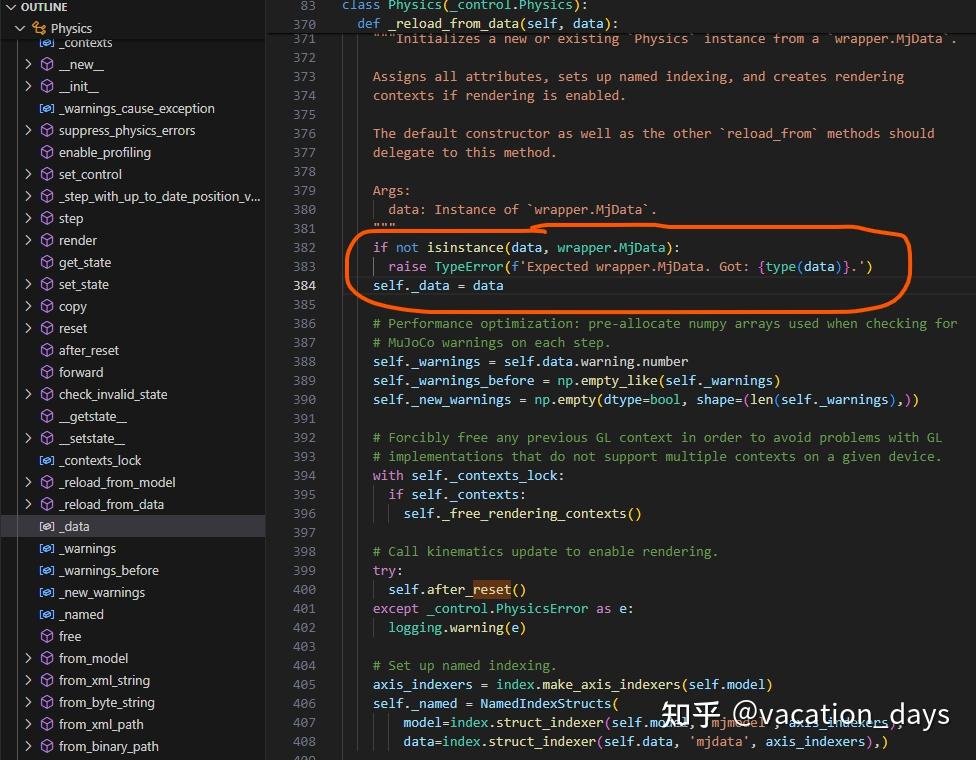Click the method icon next to render
Screen dimensions: 976x760
coord(48,240)
